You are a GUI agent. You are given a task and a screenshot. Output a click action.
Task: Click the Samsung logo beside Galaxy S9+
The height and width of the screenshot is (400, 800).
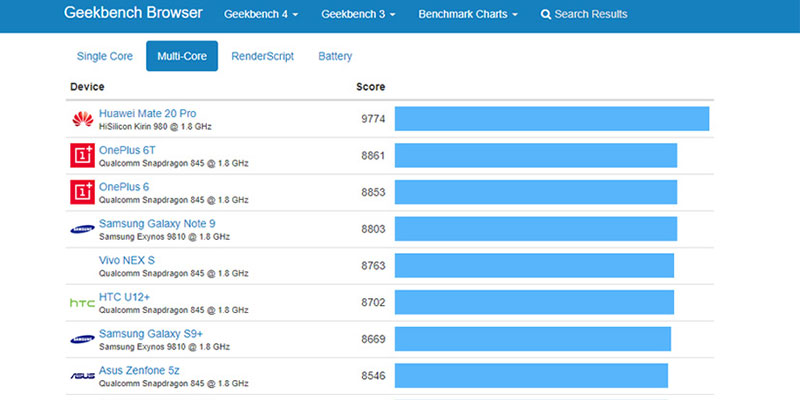[83, 339]
